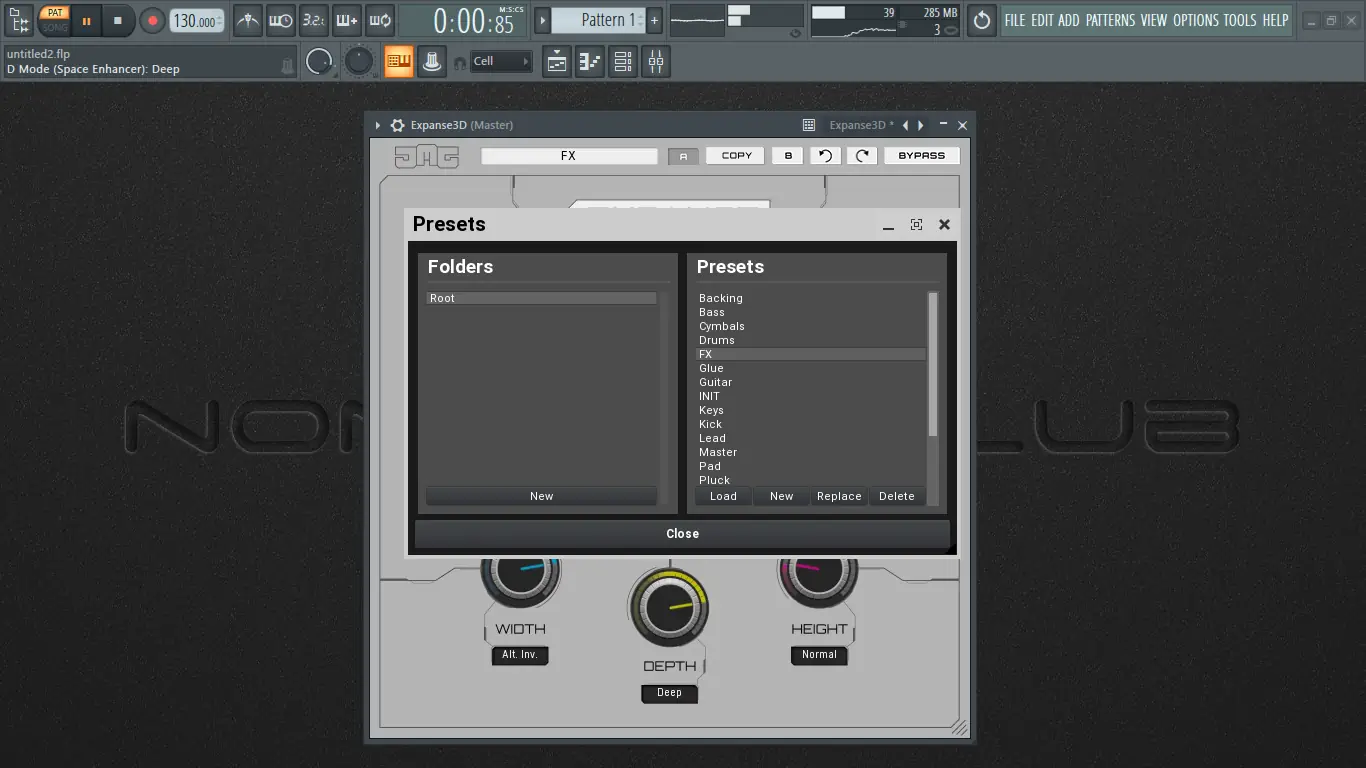Open the Mixer view icon
Viewport: 1366px width, 768px height.
pyautogui.click(x=656, y=62)
